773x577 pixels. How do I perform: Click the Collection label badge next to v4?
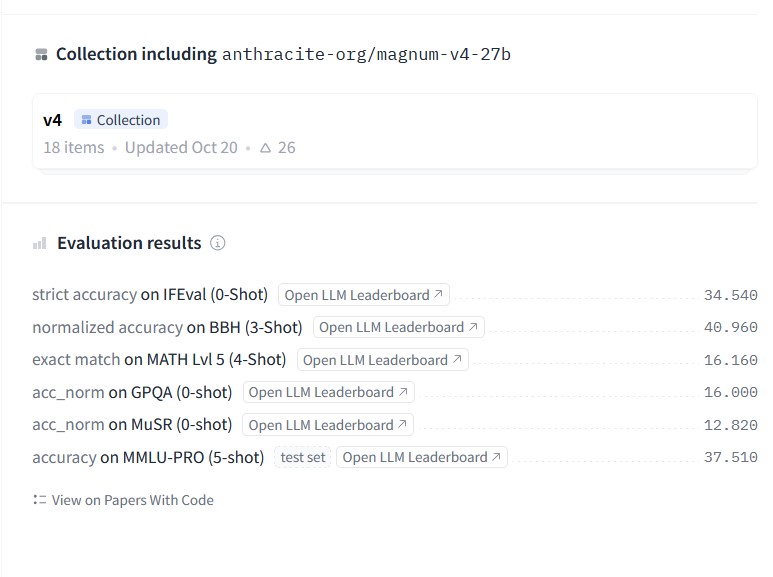(x=121, y=120)
